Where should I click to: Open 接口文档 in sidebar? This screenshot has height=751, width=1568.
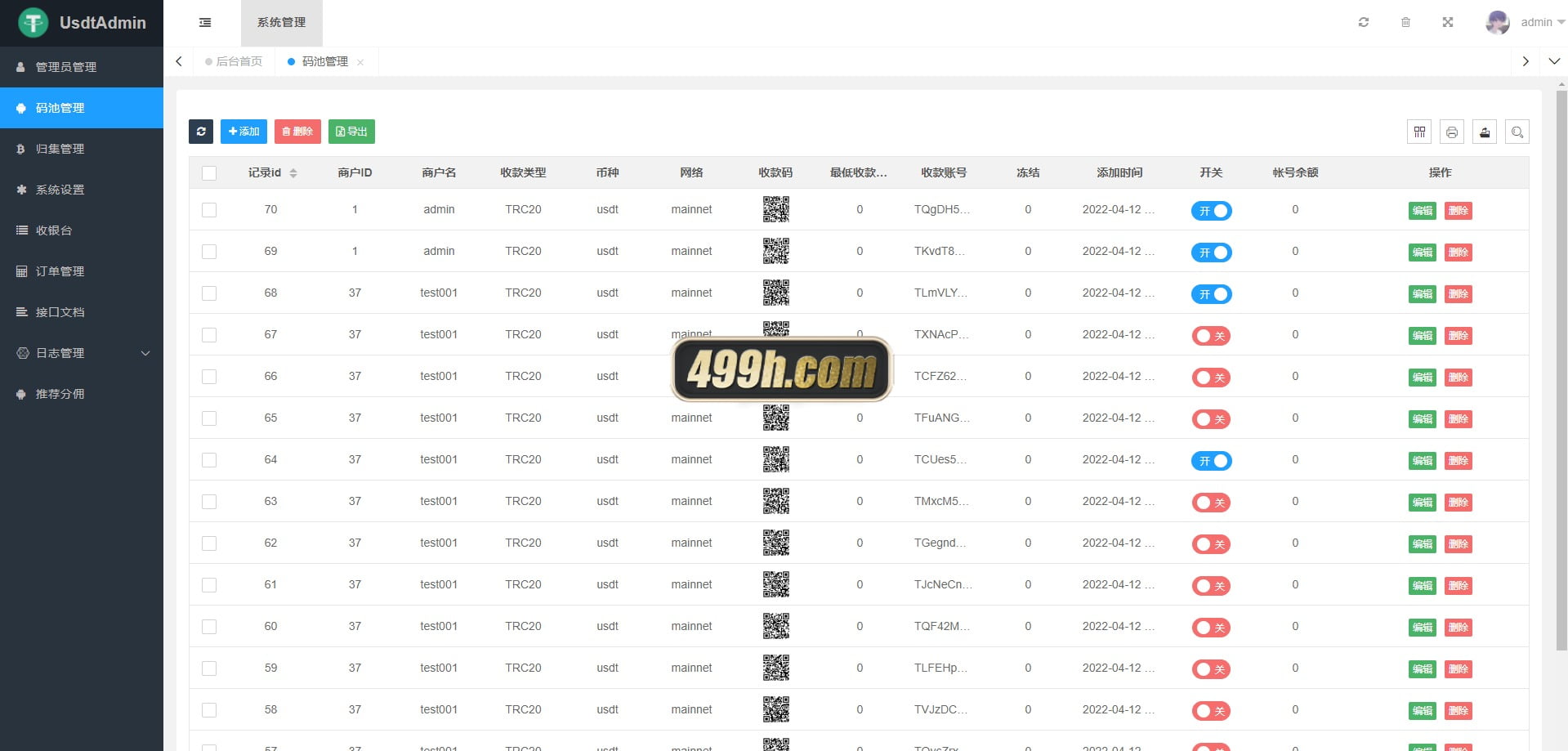pyautogui.click(x=82, y=312)
